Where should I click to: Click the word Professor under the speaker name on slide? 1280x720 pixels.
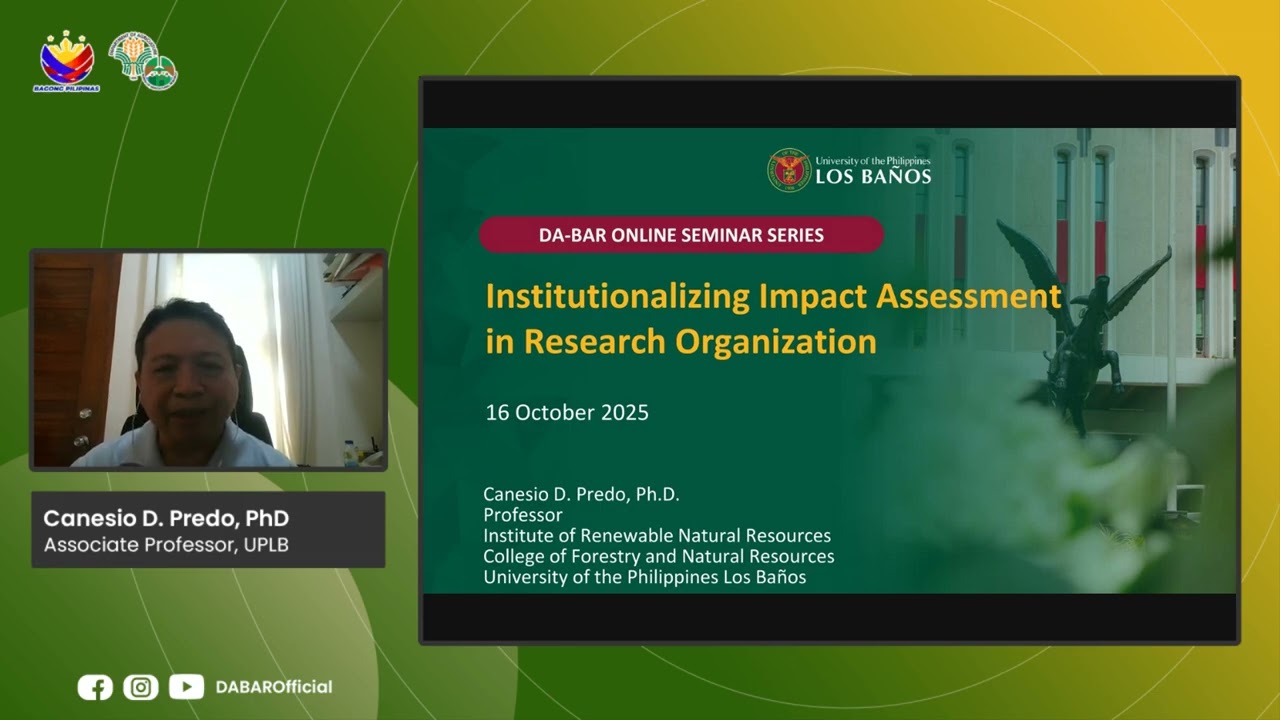pyautogui.click(x=523, y=515)
